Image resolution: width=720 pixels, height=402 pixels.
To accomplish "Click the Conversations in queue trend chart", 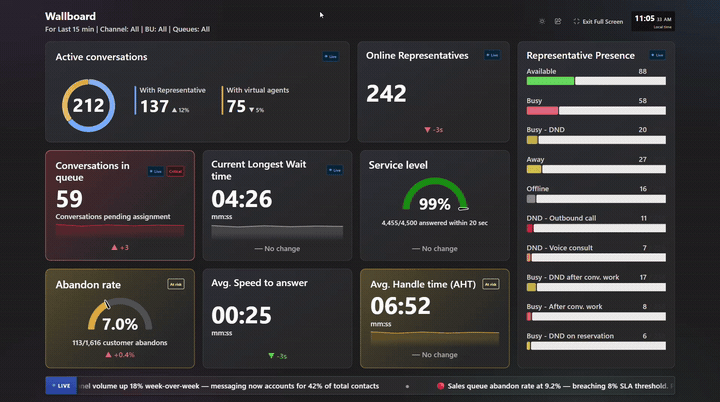I will tap(120, 230).
